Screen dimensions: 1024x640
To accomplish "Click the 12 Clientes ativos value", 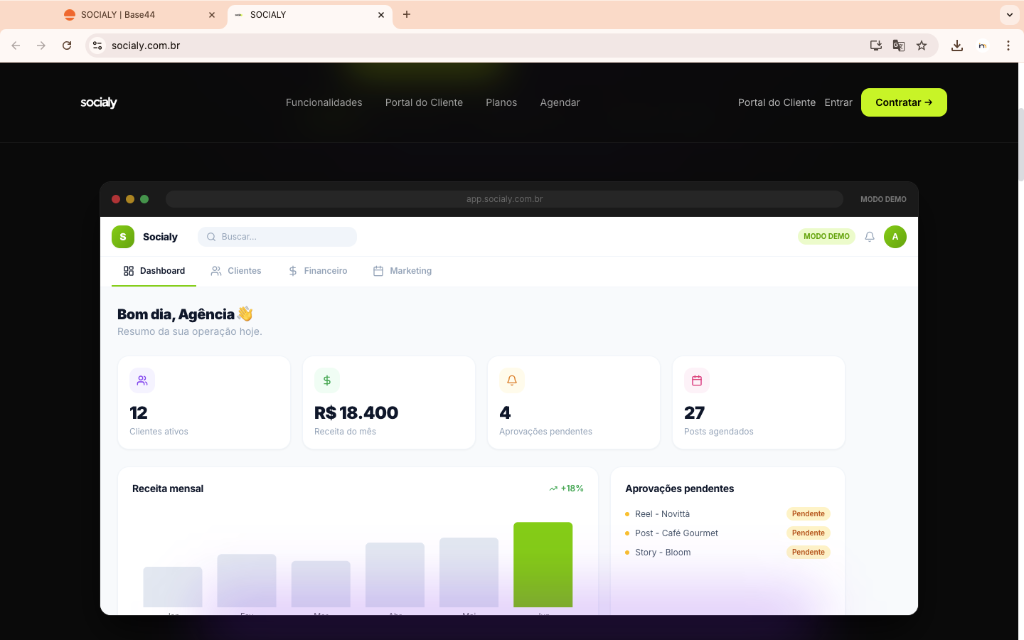I will click(138, 413).
